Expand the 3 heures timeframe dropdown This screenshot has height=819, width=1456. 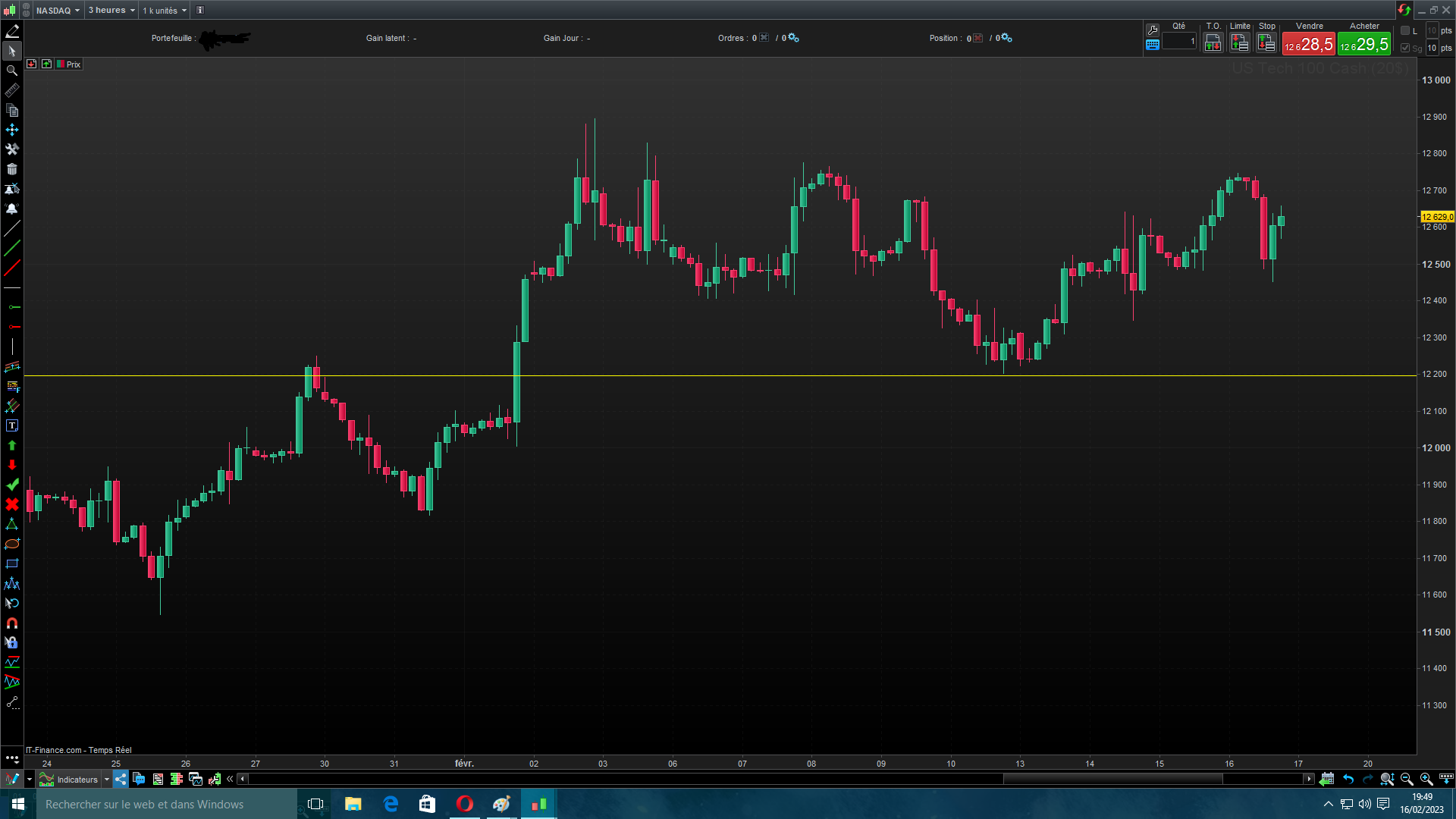[x=111, y=11]
